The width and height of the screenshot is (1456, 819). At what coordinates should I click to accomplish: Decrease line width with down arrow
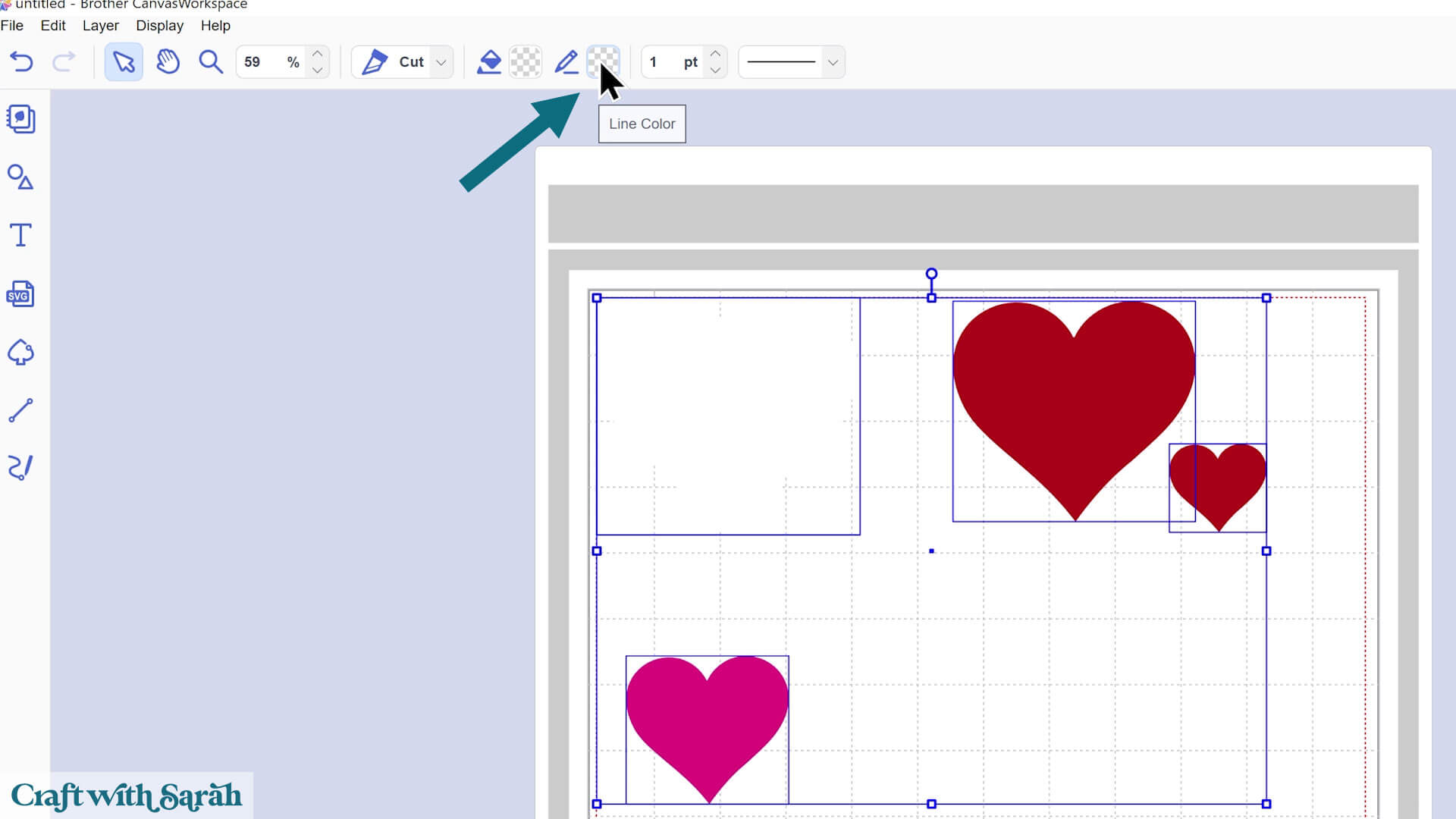click(x=715, y=71)
